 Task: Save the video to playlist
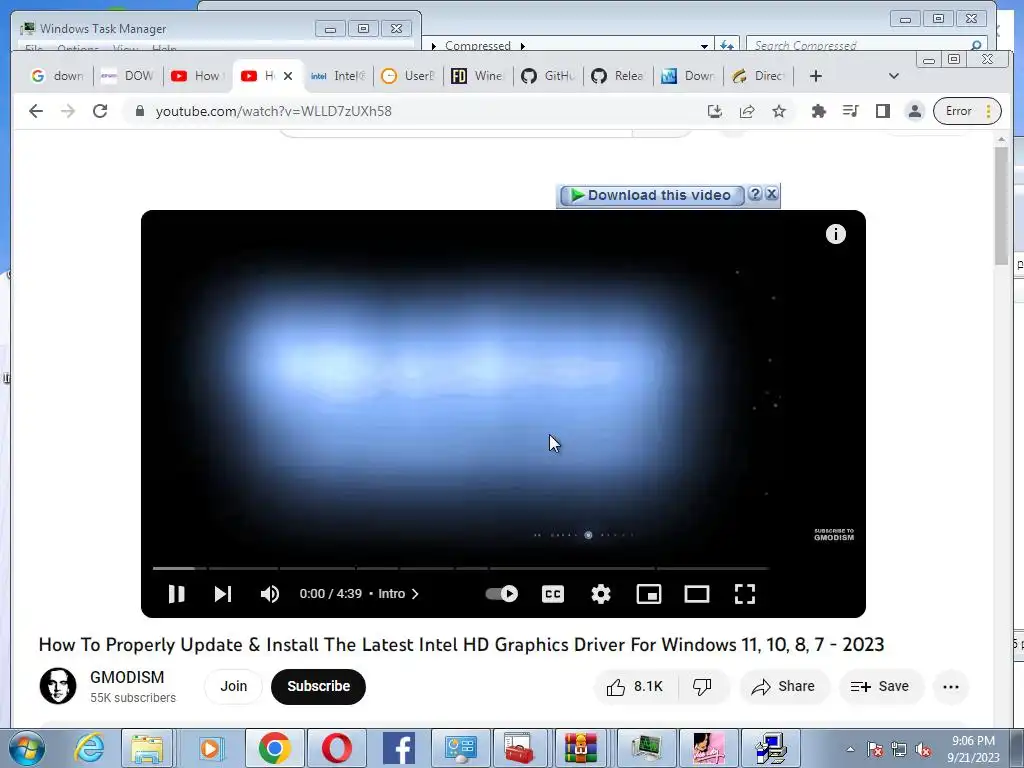(880, 686)
